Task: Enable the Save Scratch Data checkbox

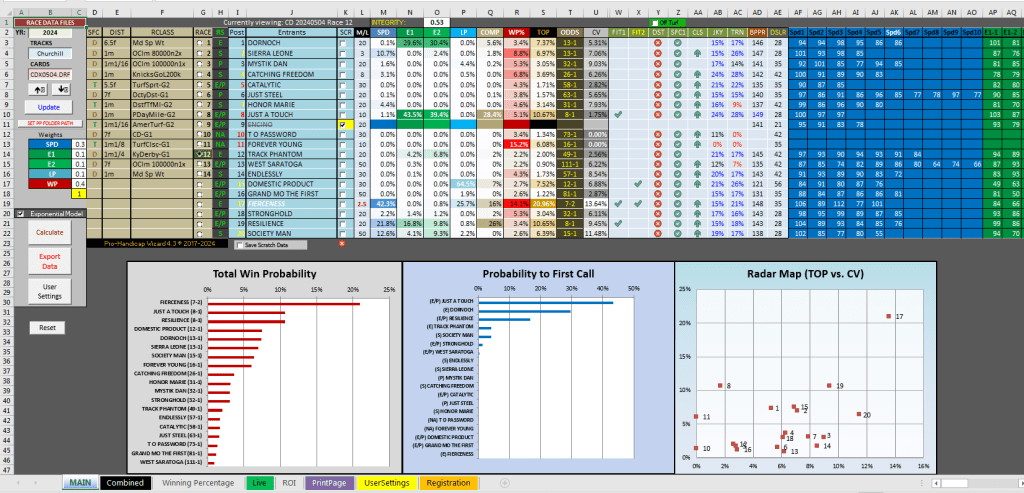Action: pyautogui.click(x=239, y=244)
